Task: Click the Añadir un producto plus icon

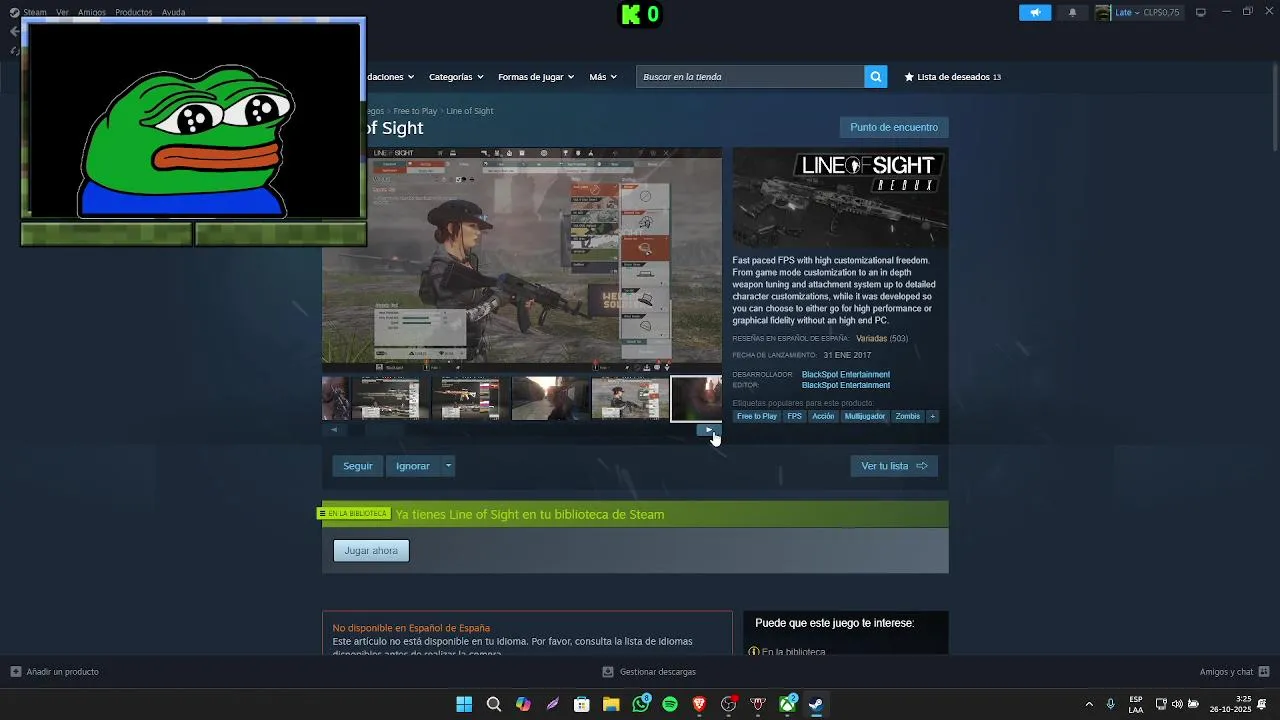Action: pos(15,672)
